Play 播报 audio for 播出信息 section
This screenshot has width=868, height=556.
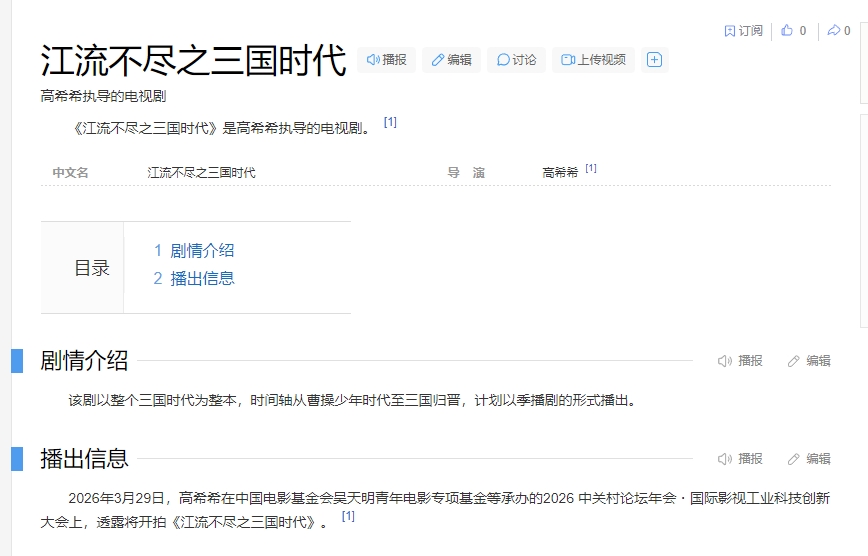pos(740,459)
